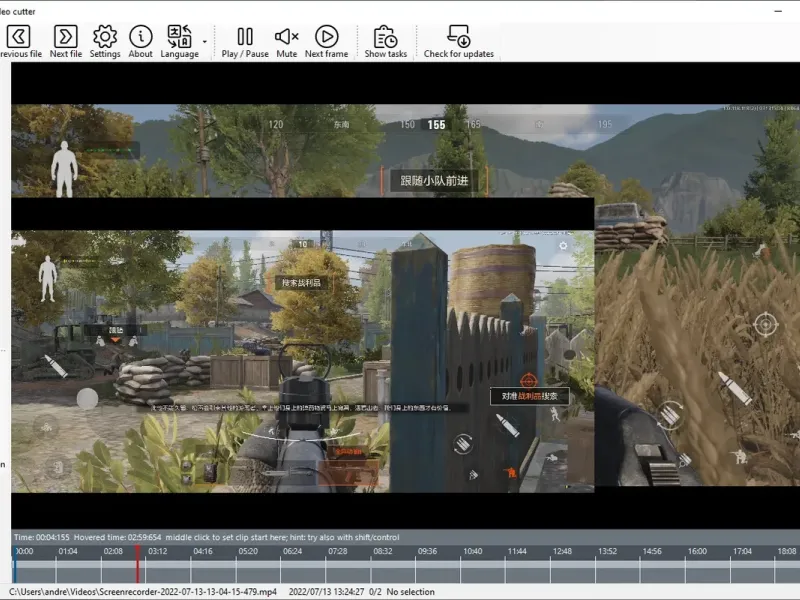The width and height of the screenshot is (800, 600).
Task: Click the 'No selection' status text
Action: coord(411,592)
